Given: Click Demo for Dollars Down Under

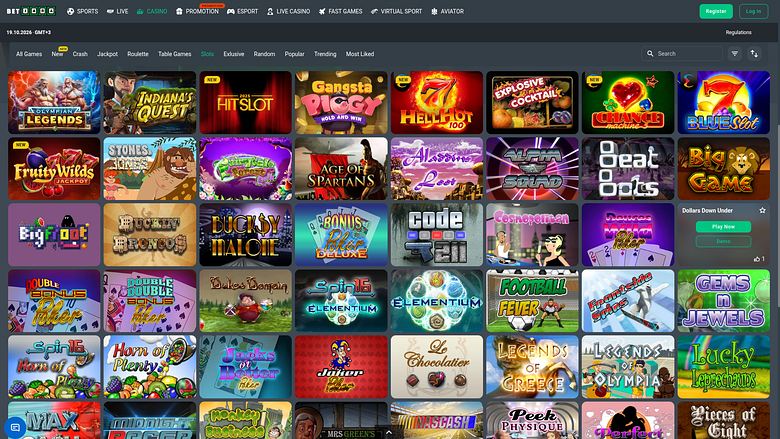Looking at the screenshot, I should click(x=723, y=241).
